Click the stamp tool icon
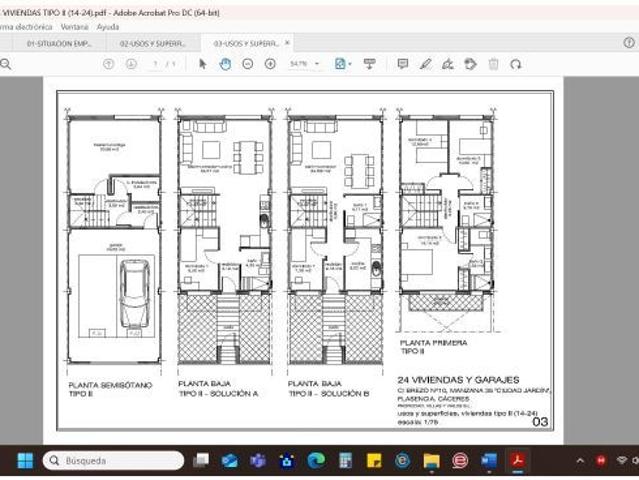Image resolution: width=639 pixels, height=480 pixels. point(470,64)
